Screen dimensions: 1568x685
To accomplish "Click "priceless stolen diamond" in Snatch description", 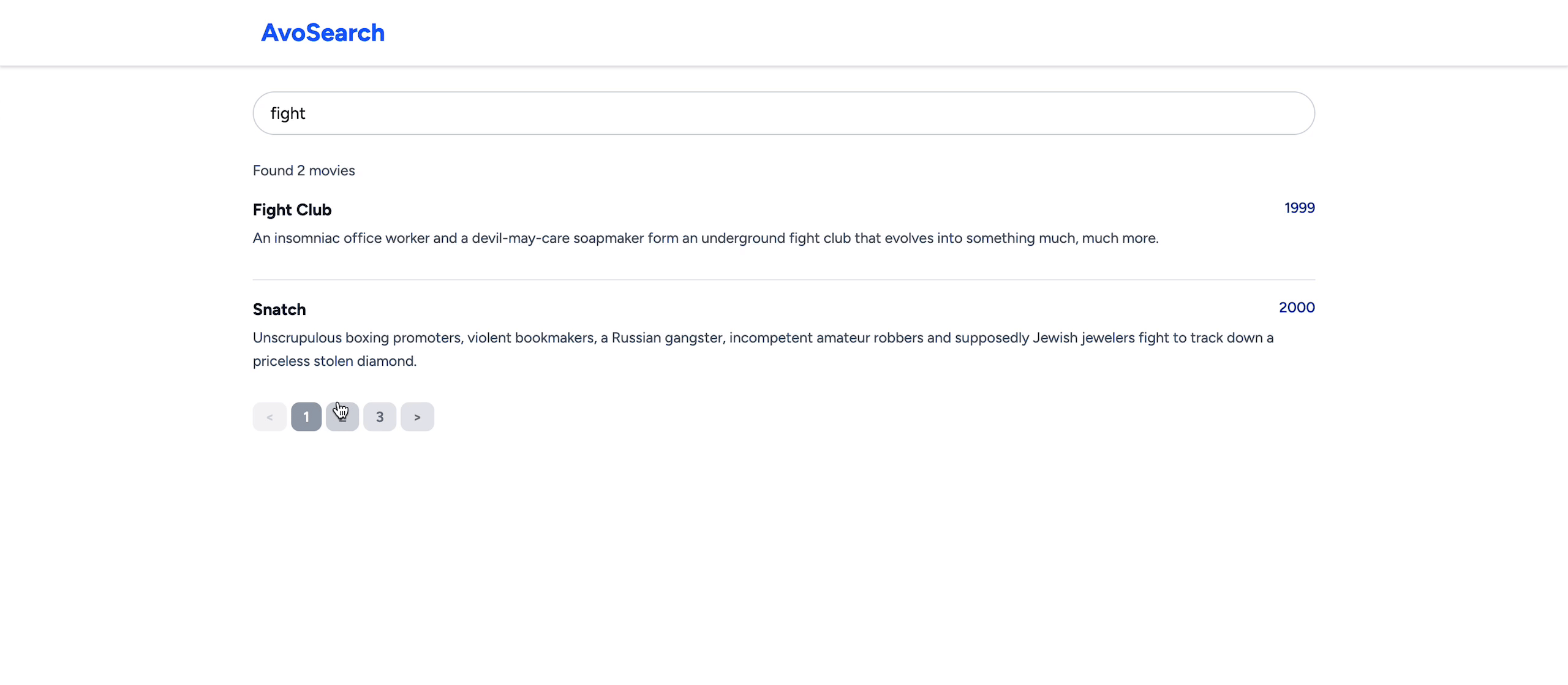I will (334, 361).
